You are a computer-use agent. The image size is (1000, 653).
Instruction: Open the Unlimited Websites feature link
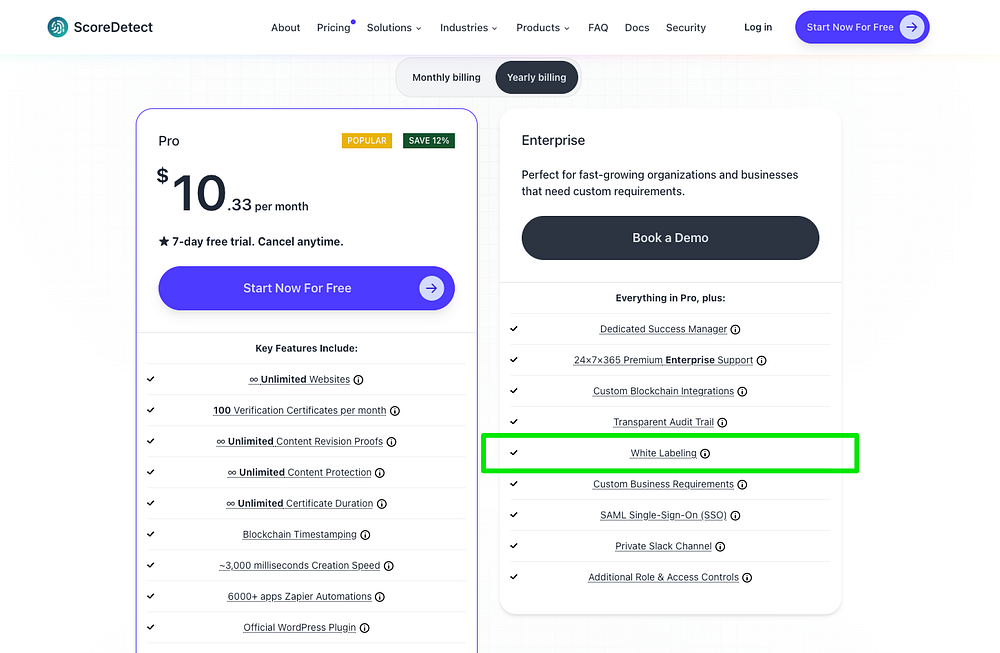[x=300, y=379]
